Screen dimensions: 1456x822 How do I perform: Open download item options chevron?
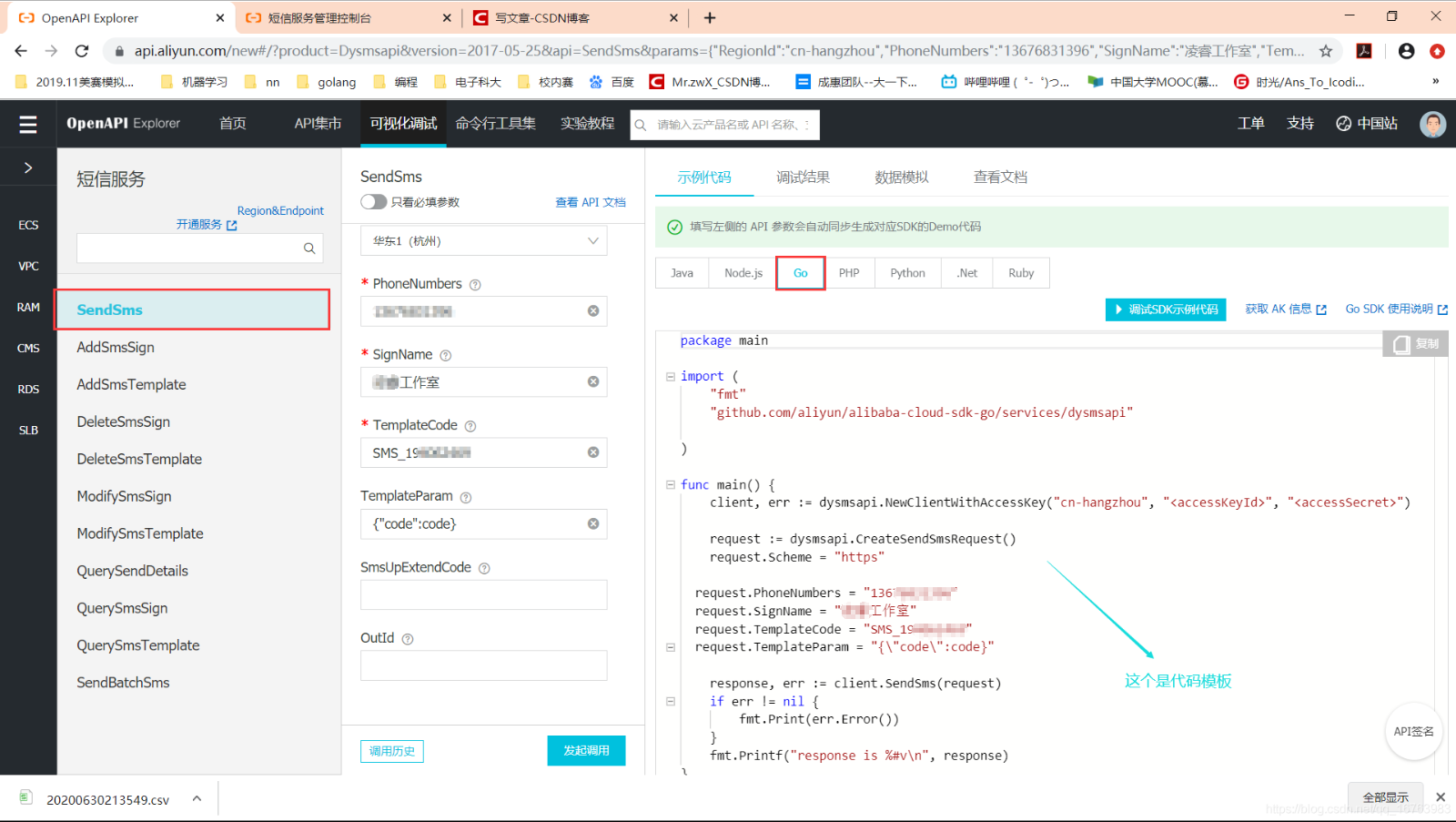197,799
